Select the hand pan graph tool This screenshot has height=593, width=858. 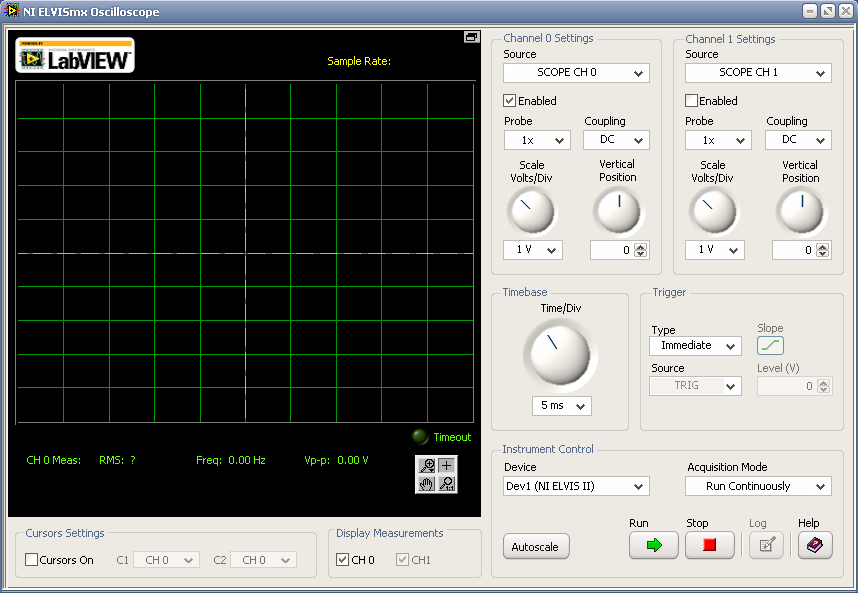(426, 484)
